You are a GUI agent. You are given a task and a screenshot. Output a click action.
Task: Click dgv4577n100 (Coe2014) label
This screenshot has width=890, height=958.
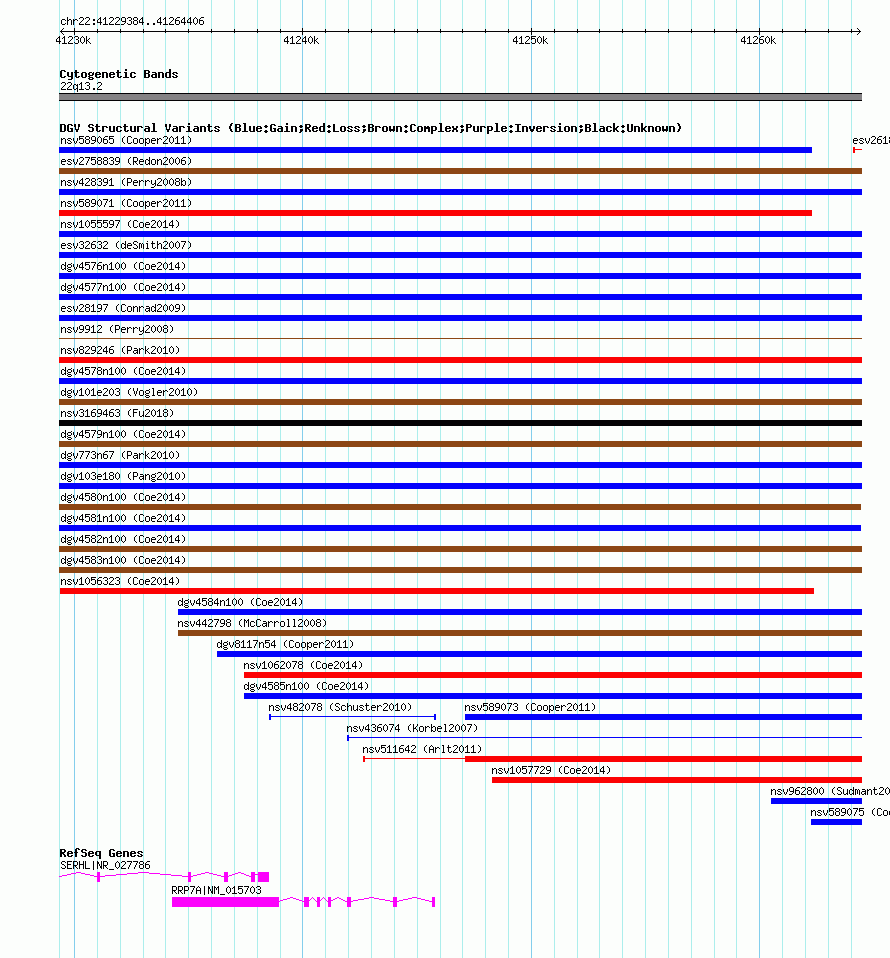click(x=123, y=287)
